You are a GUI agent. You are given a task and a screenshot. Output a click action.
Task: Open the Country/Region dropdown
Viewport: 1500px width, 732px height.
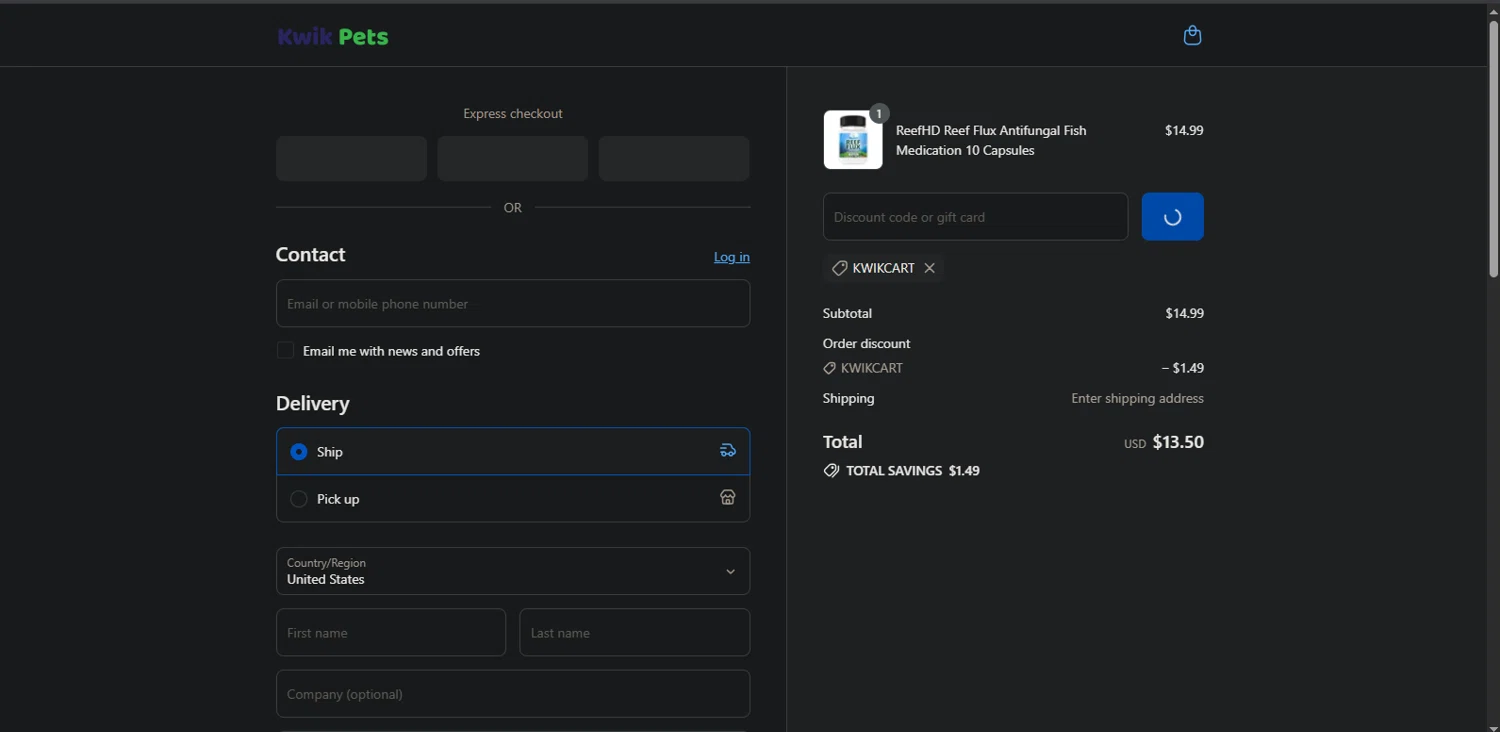pos(513,571)
